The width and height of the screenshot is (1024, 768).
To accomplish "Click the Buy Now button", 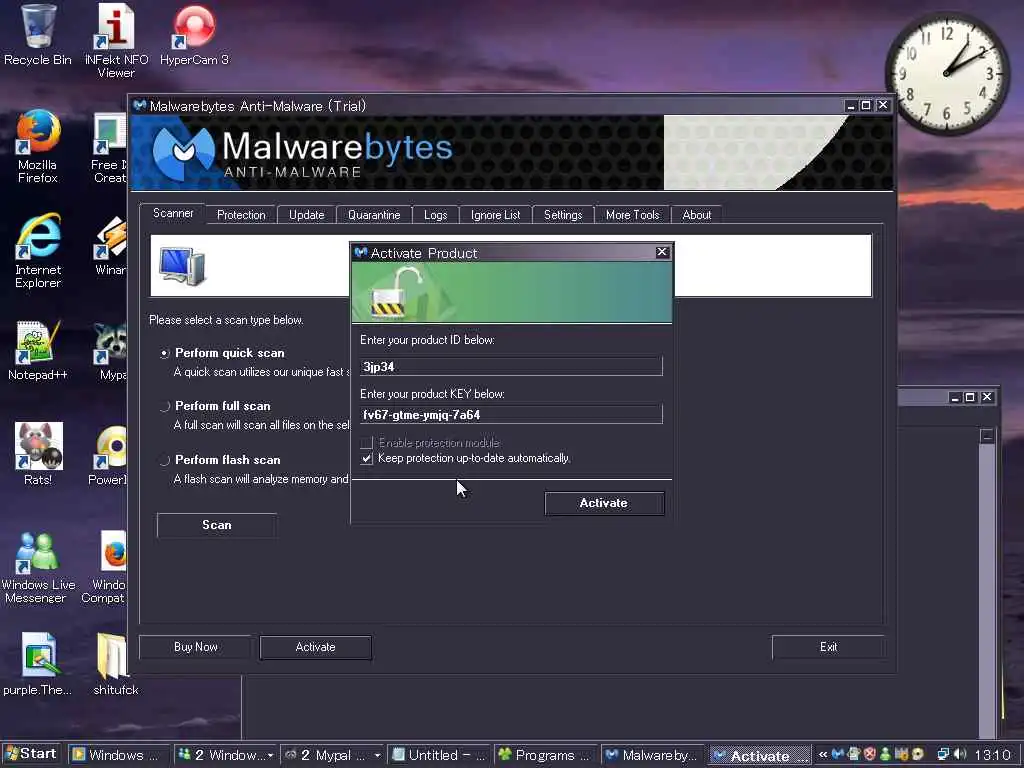I will (195, 647).
